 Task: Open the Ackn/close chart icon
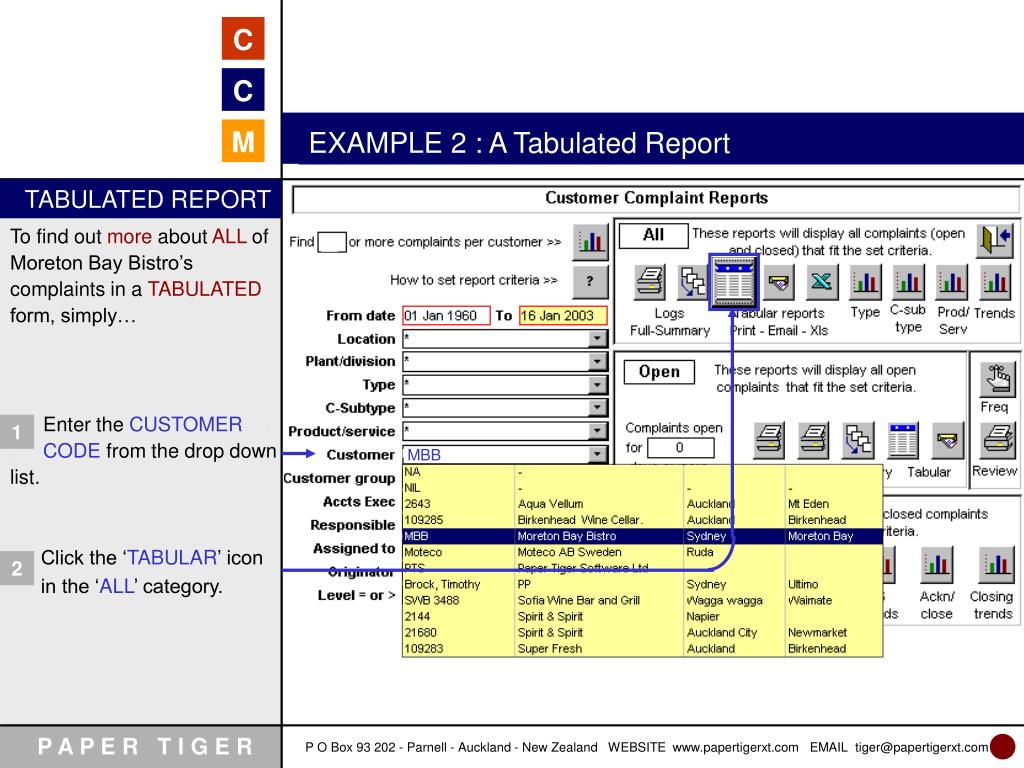[936, 565]
